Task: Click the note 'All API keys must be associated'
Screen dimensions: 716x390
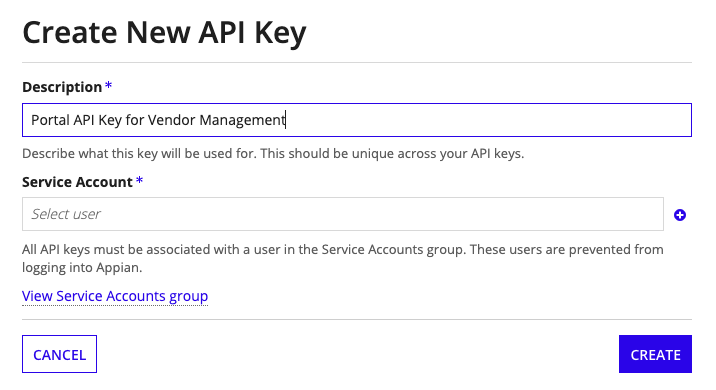Action: (342, 258)
